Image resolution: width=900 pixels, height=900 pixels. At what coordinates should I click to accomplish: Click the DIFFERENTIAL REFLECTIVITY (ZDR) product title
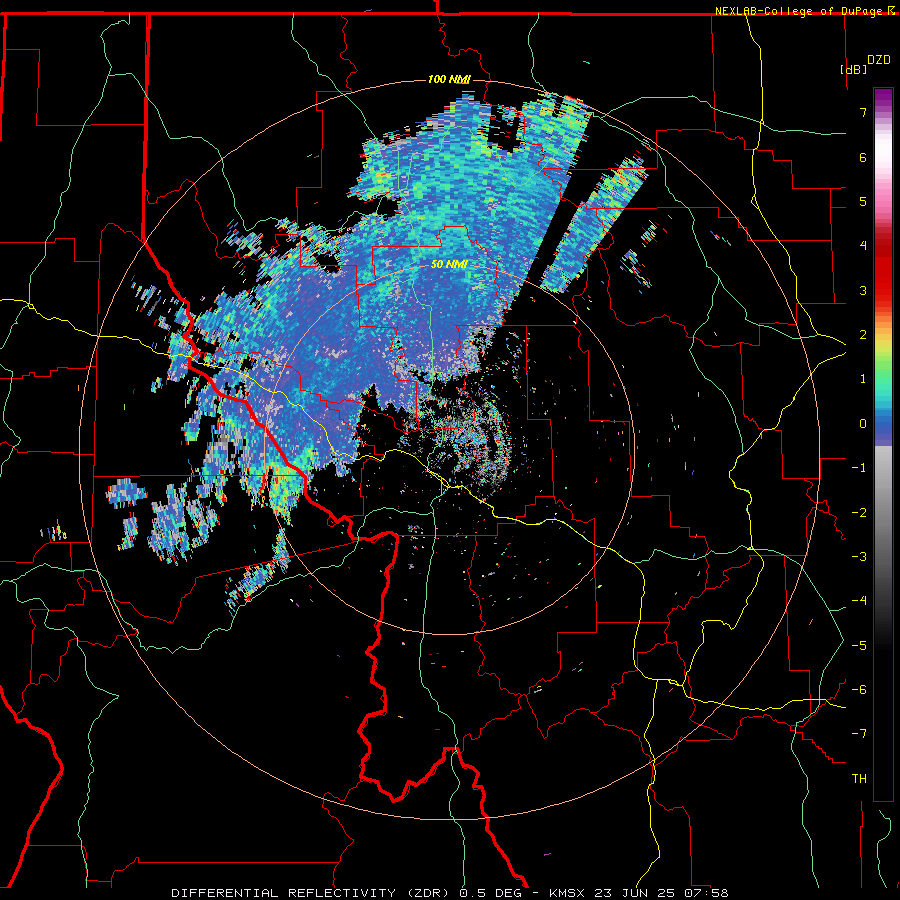click(313, 893)
